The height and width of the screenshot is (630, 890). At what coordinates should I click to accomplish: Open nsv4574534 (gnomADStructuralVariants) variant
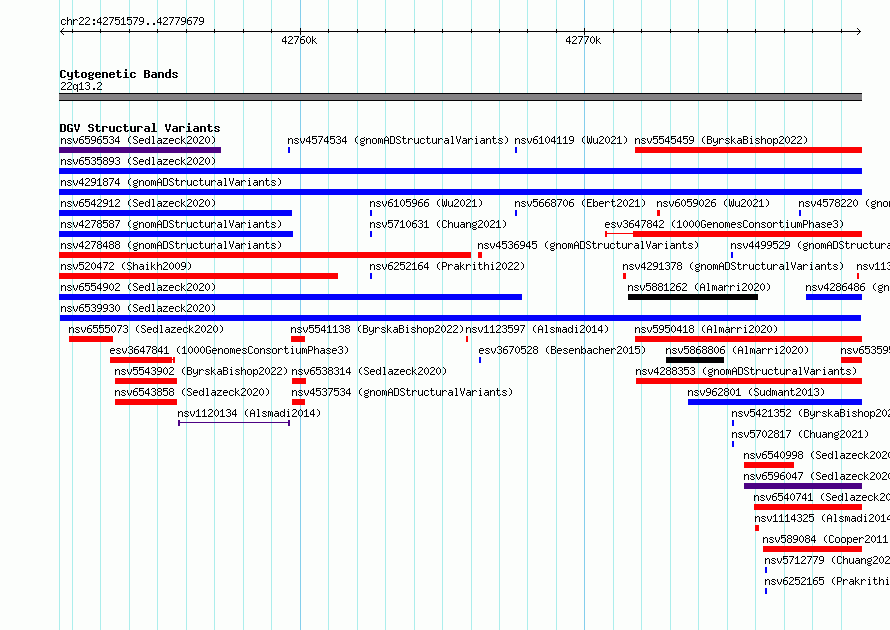click(x=398, y=140)
